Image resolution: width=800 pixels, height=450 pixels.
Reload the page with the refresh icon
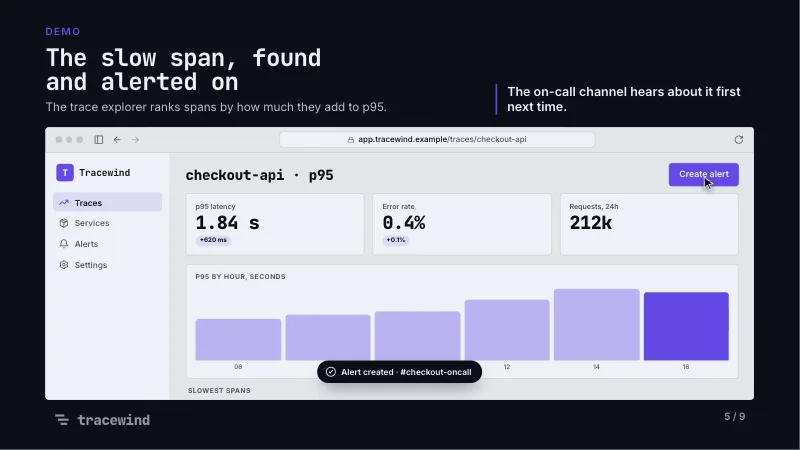coord(738,139)
